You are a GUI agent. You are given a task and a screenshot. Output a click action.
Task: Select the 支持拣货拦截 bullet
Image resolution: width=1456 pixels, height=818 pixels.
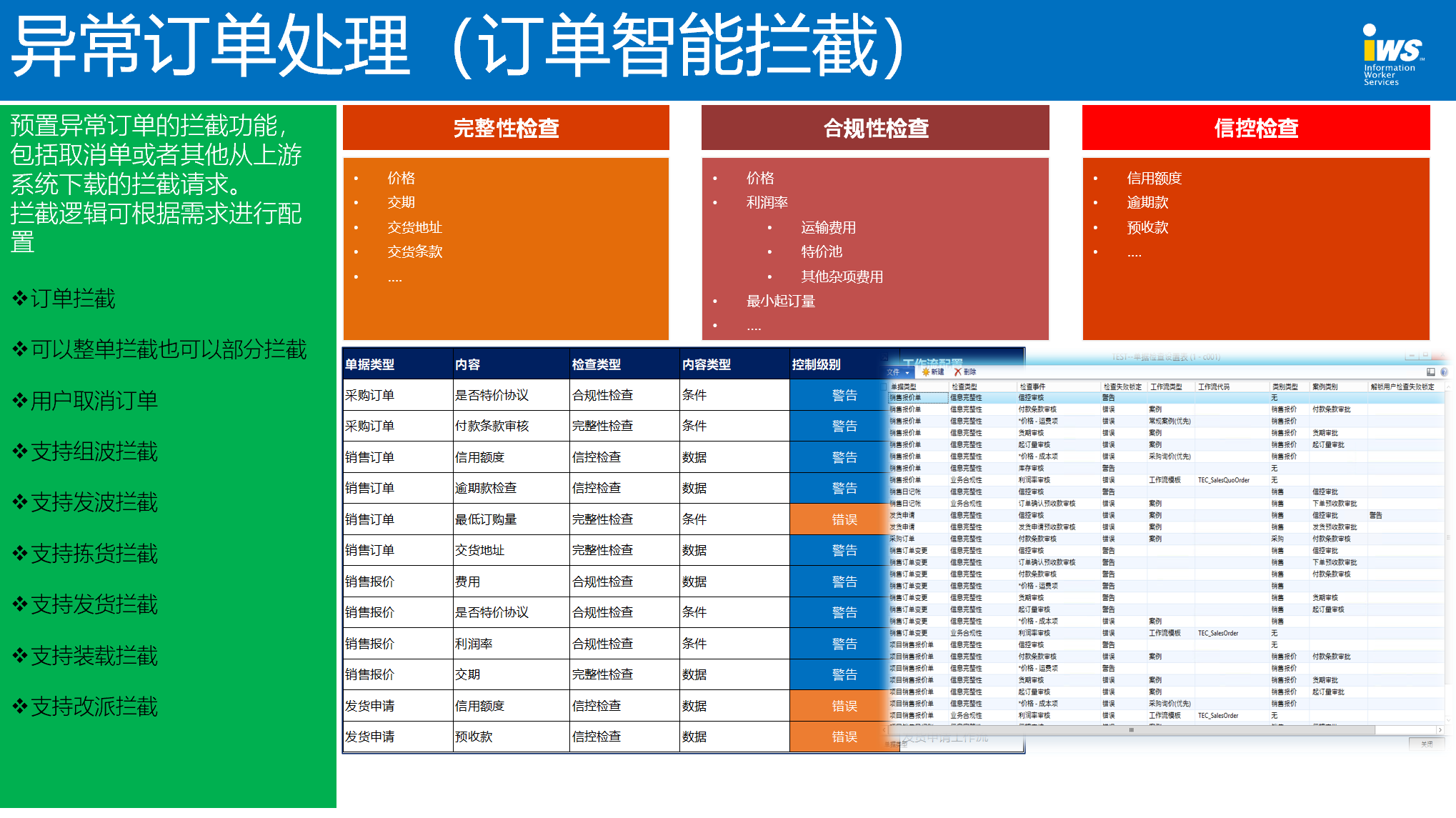click(x=85, y=554)
